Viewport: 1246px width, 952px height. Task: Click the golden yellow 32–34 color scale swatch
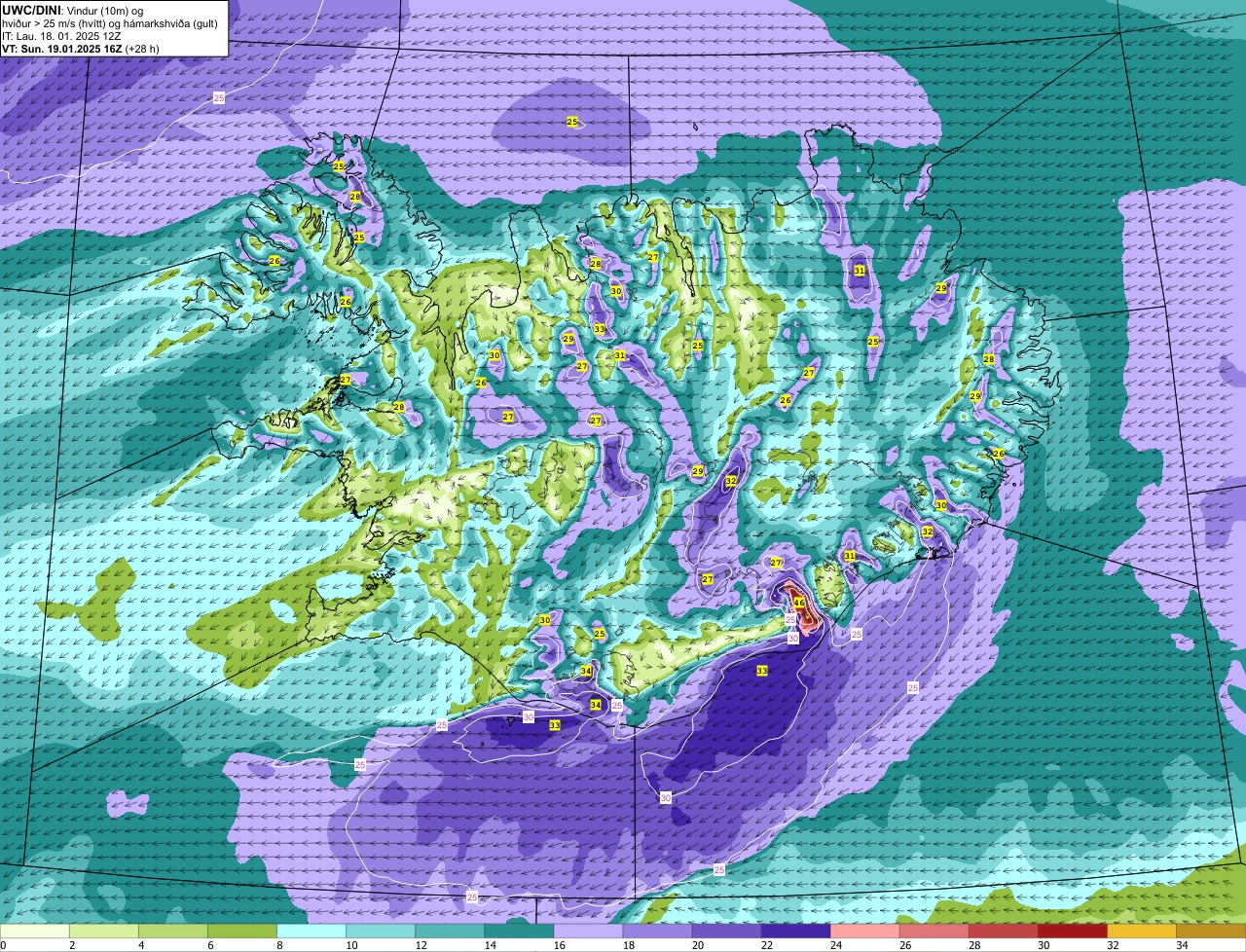[x=1141, y=932]
